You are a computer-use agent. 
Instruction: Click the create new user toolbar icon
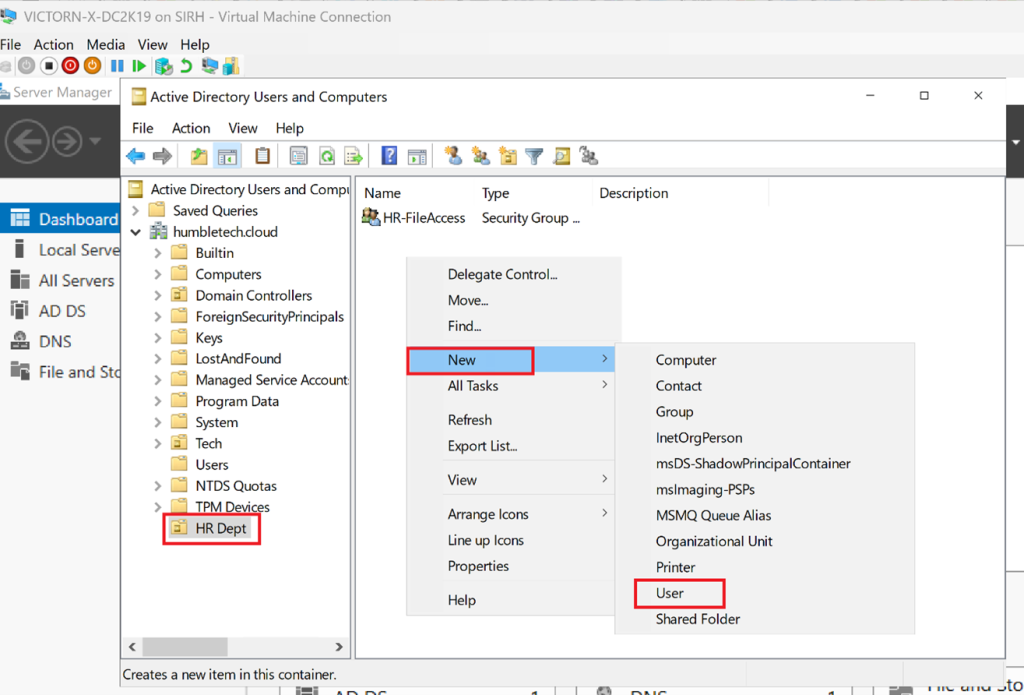454,156
